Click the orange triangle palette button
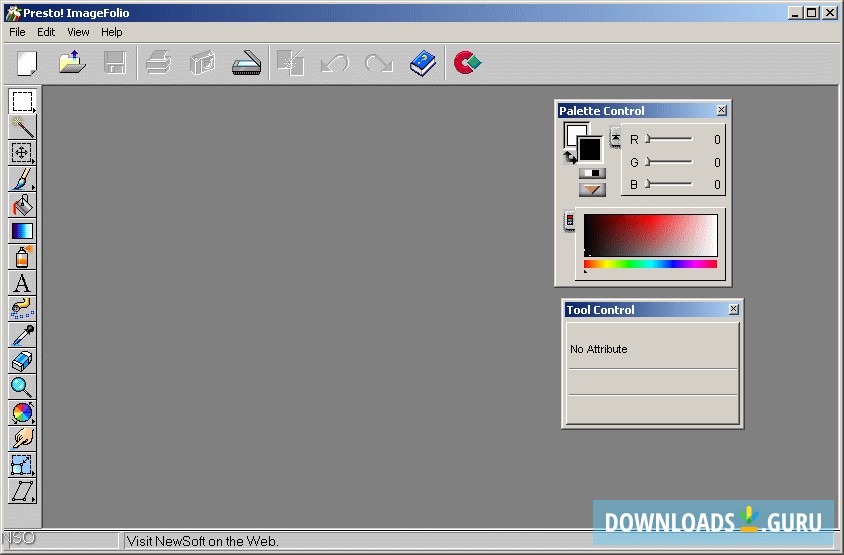The image size is (844, 555). 592,189
